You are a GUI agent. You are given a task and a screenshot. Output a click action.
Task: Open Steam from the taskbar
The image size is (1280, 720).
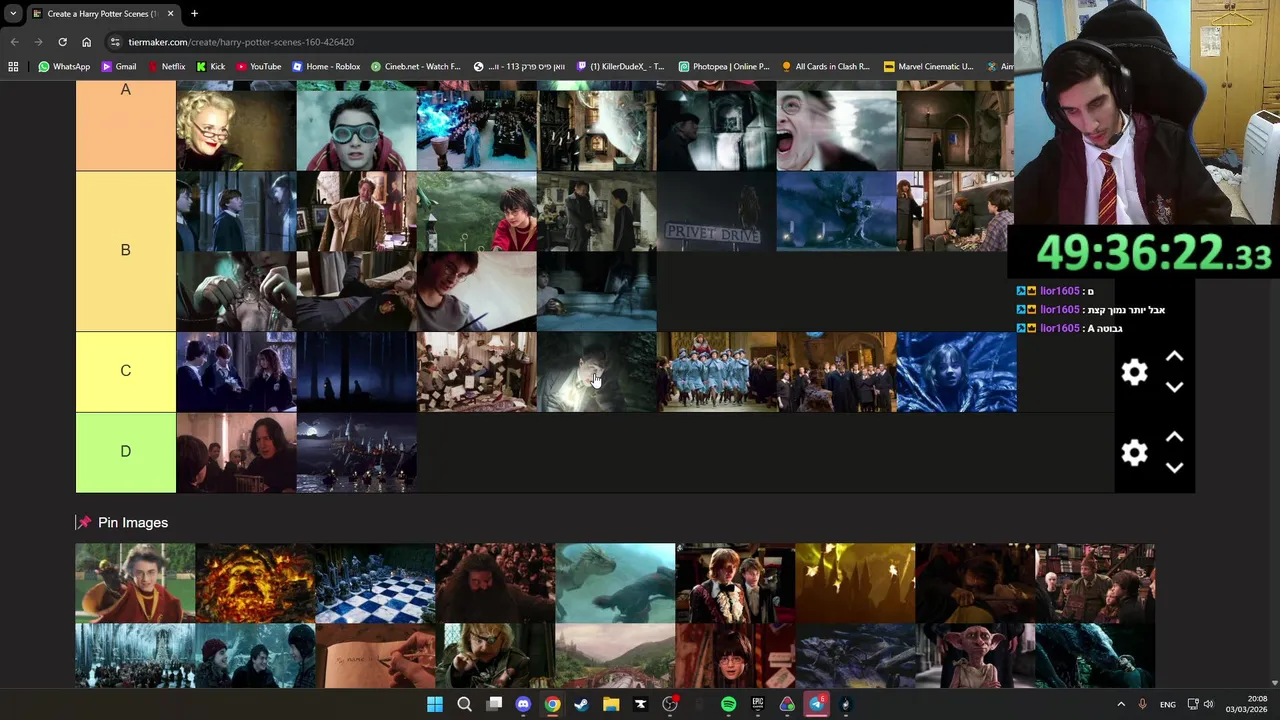pos(581,704)
